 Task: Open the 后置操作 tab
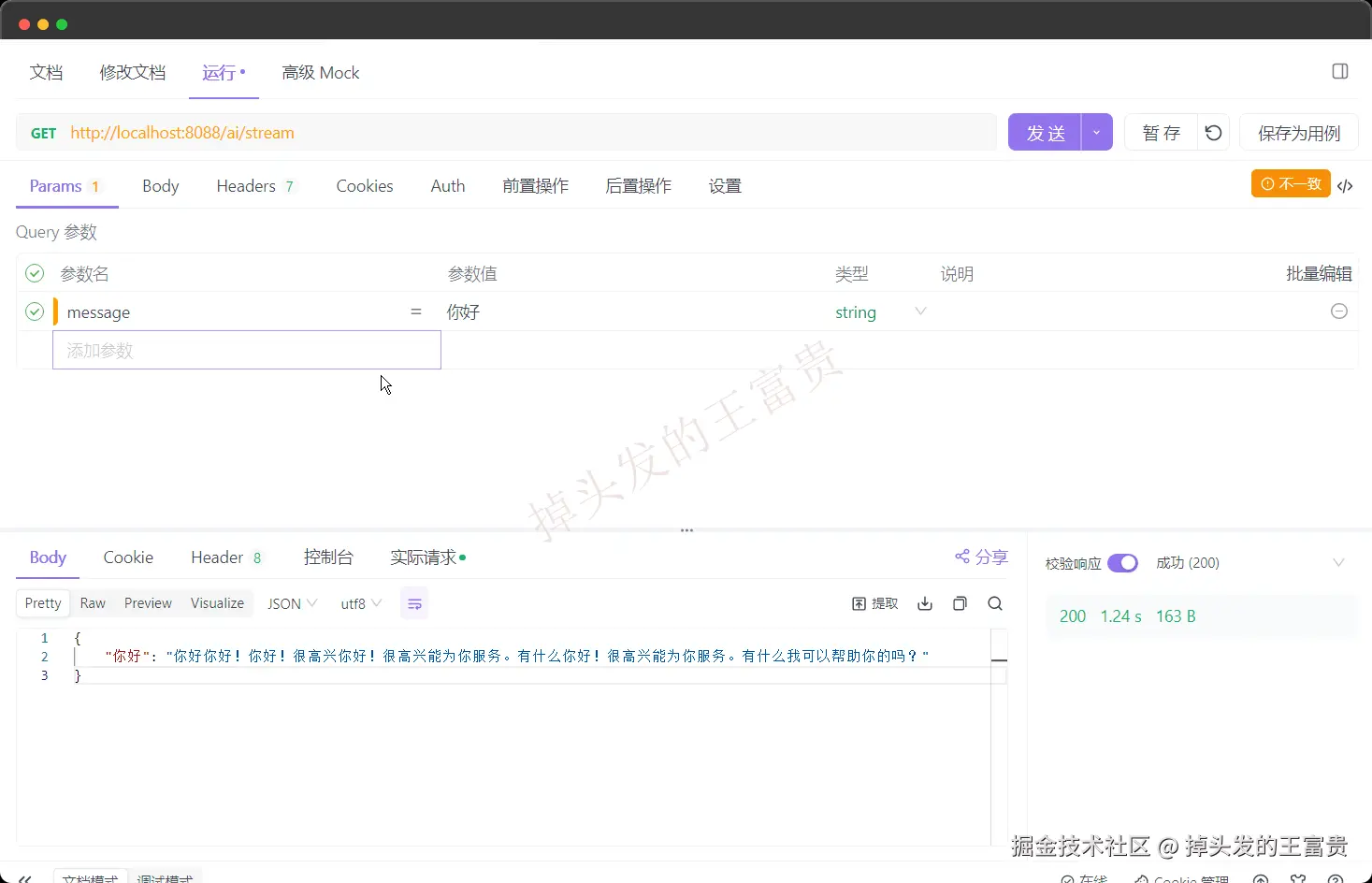click(638, 186)
